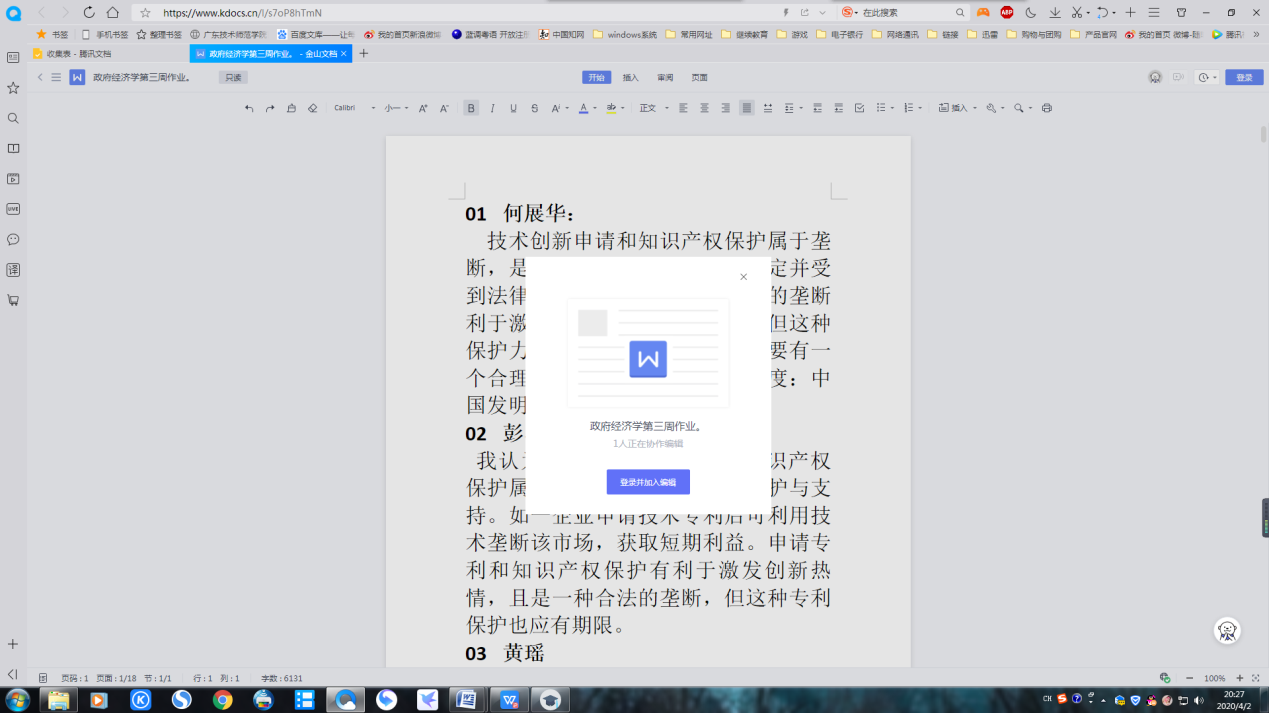
Task: Insert a checkbox task list item
Action: pos(859,108)
